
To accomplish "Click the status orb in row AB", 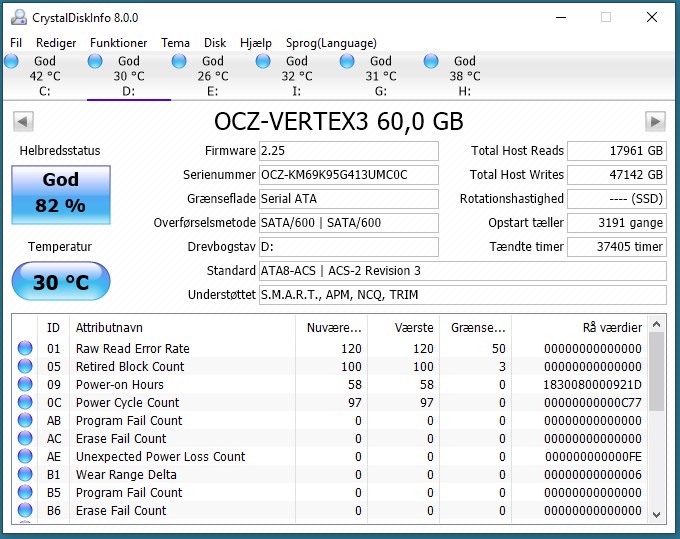I will tap(25, 420).
